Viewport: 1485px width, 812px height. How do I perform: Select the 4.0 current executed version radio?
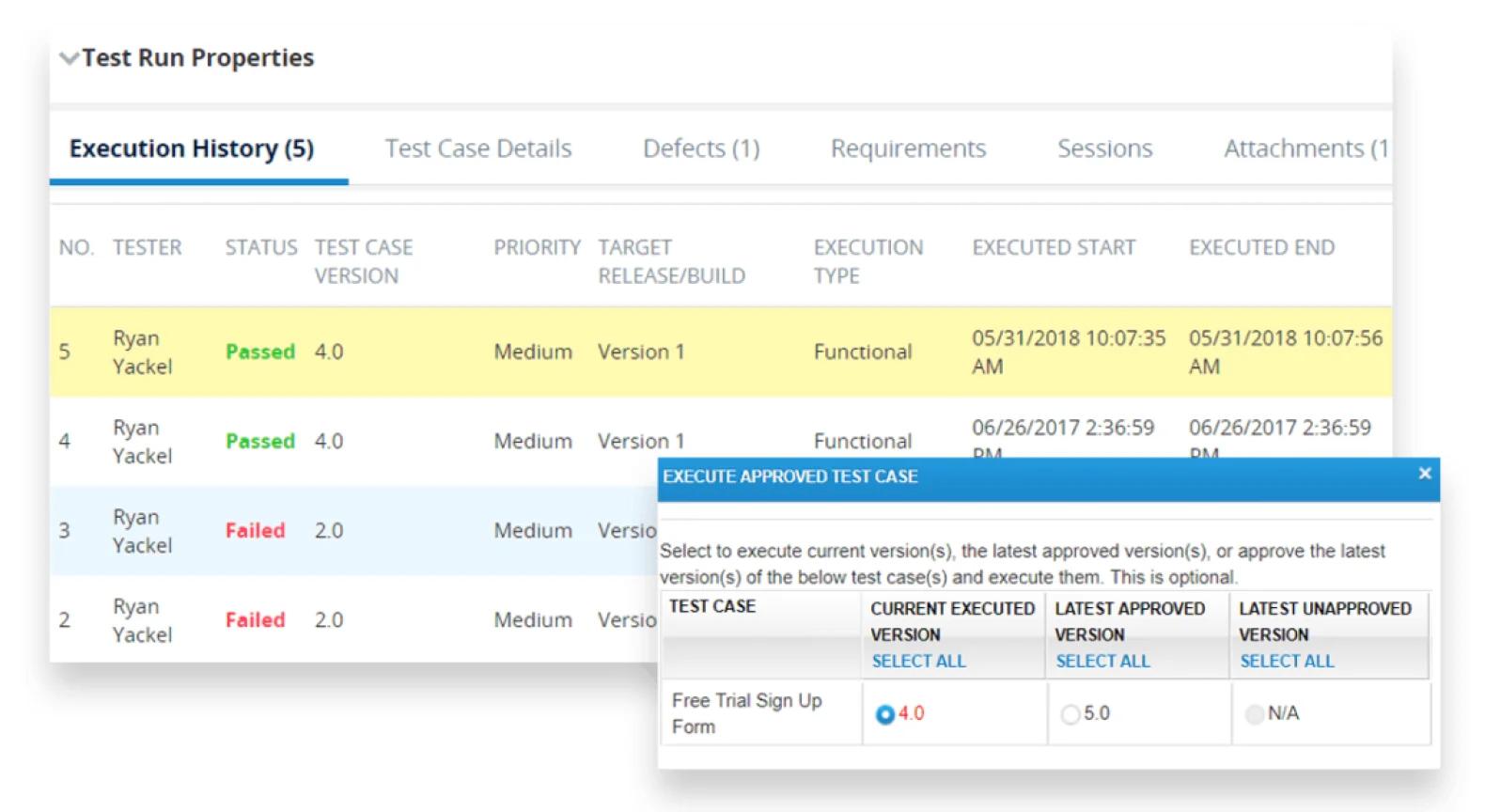[x=884, y=714]
